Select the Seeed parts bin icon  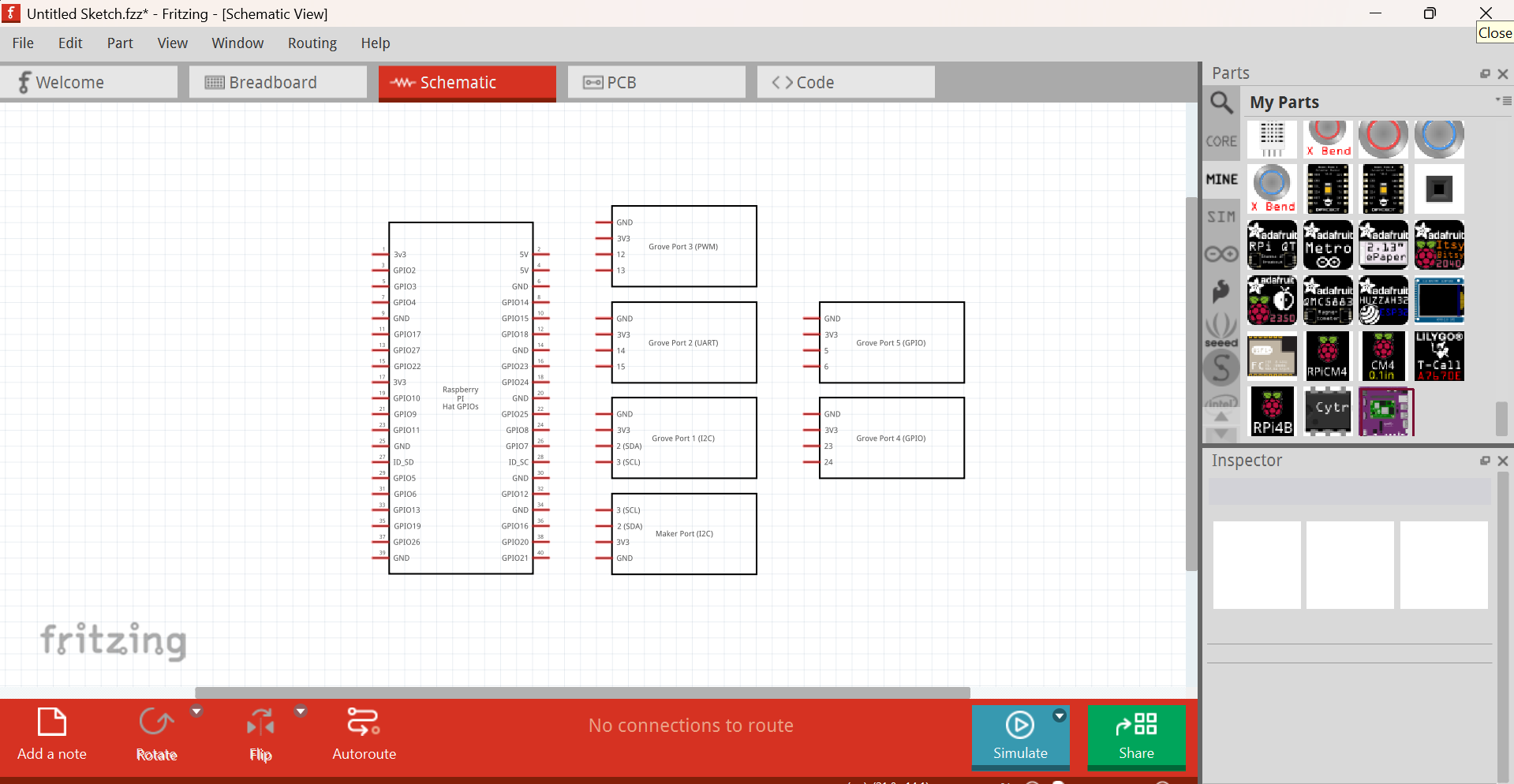[x=1221, y=330]
